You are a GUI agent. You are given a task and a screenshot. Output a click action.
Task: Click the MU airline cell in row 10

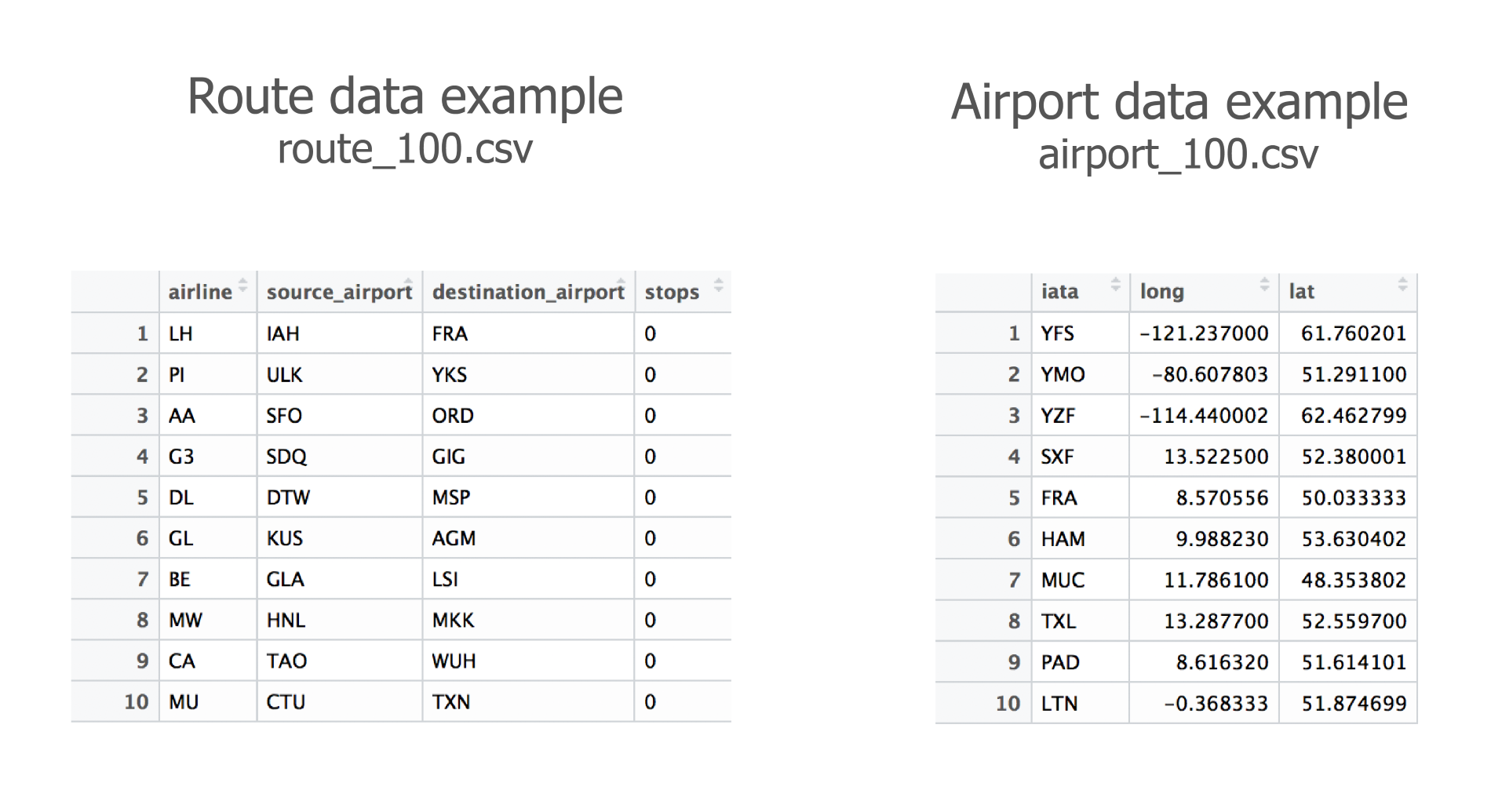pyautogui.click(x=184, y=702)
